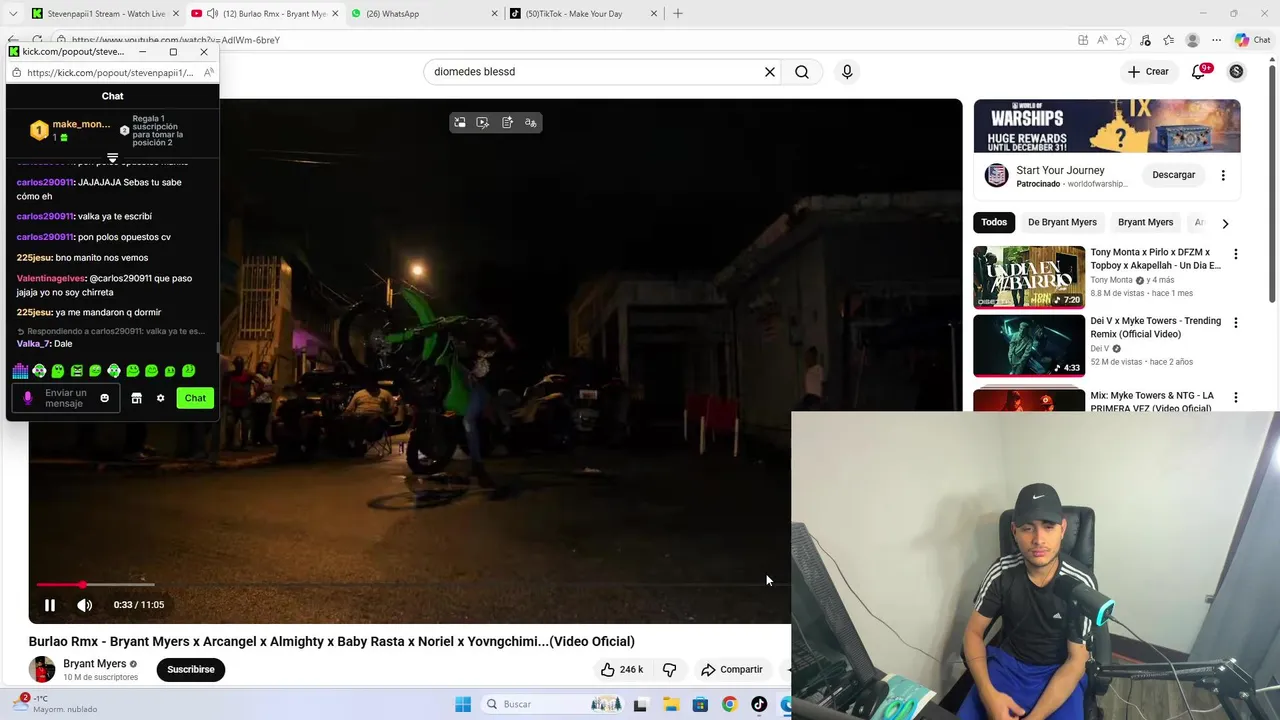Collapse the Kick leaderboard chevron

[x=112, y=158]
